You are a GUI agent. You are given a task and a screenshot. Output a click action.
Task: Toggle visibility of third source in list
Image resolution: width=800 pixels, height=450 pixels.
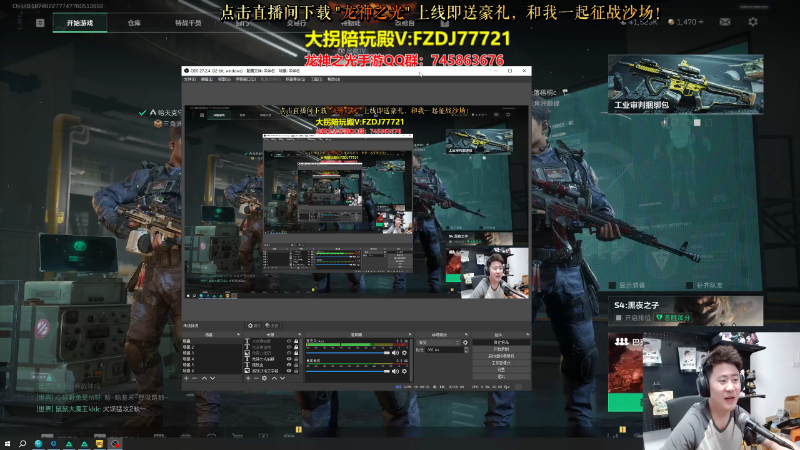pyautogui.click(x=289, y=353)
